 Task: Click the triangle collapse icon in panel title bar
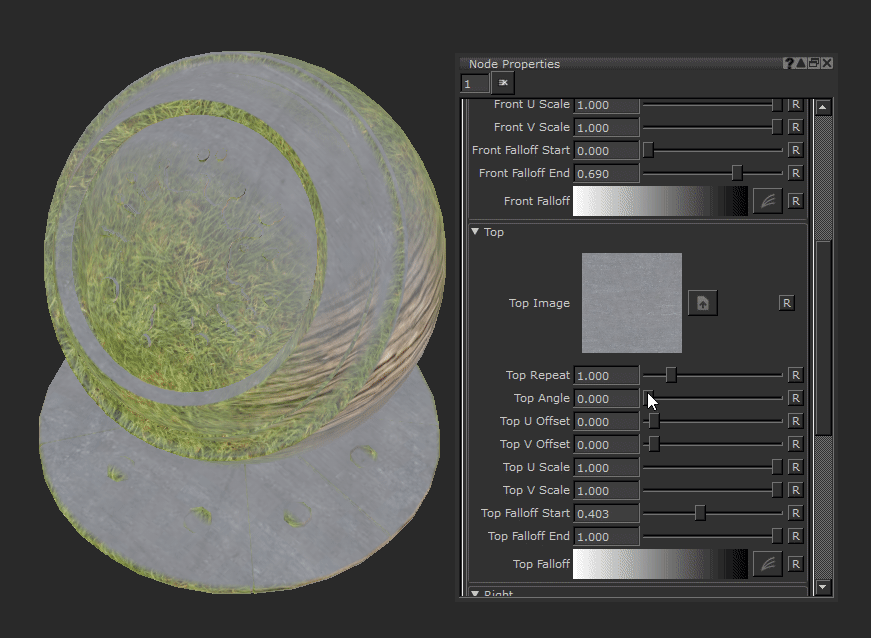[x=801, y=63]
